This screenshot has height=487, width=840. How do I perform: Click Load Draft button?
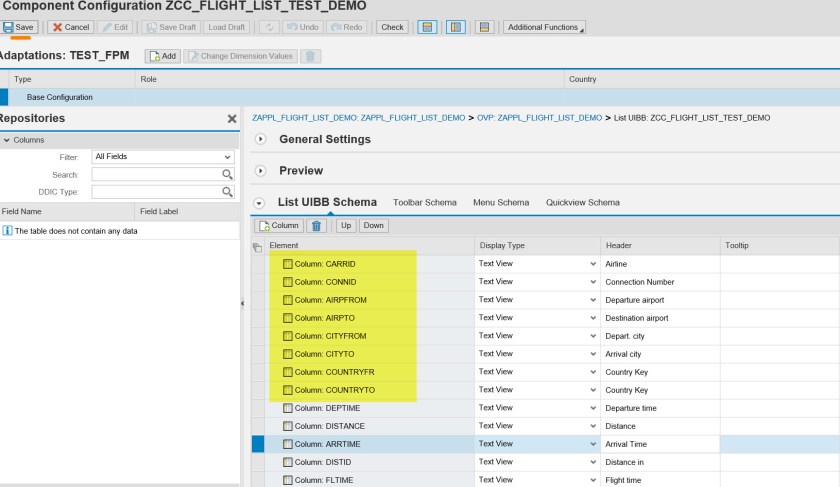[x=227, y=27]
